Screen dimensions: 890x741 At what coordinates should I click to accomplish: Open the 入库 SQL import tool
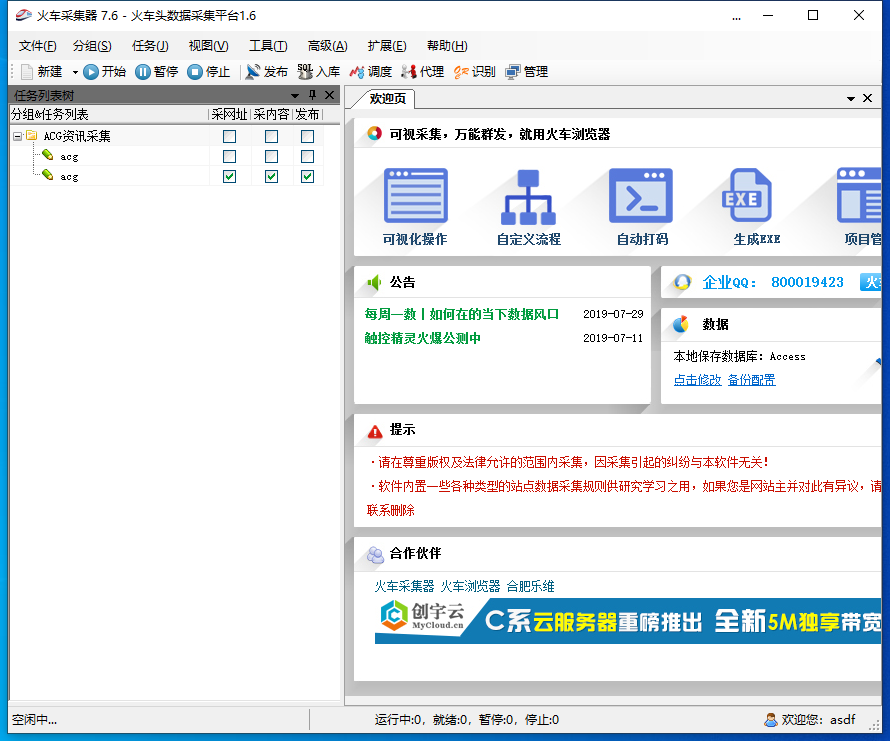[x=318, y=72]
